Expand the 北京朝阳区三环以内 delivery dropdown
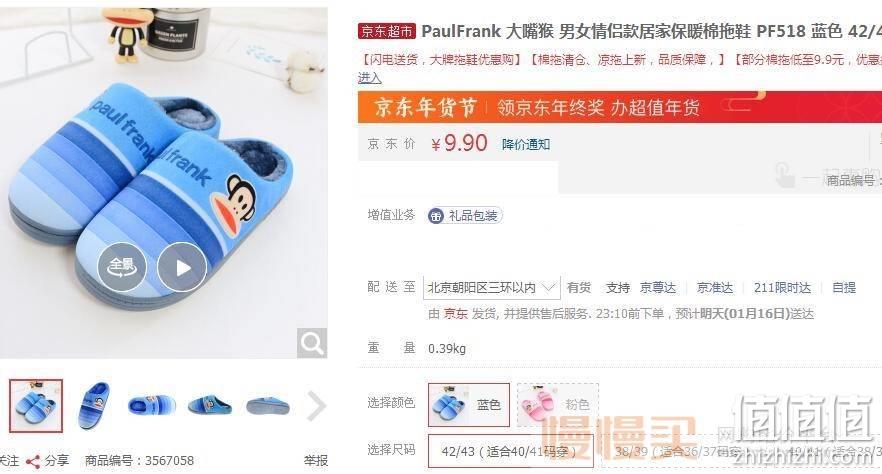Screen dimensions: 882x474 click(492, 288)
